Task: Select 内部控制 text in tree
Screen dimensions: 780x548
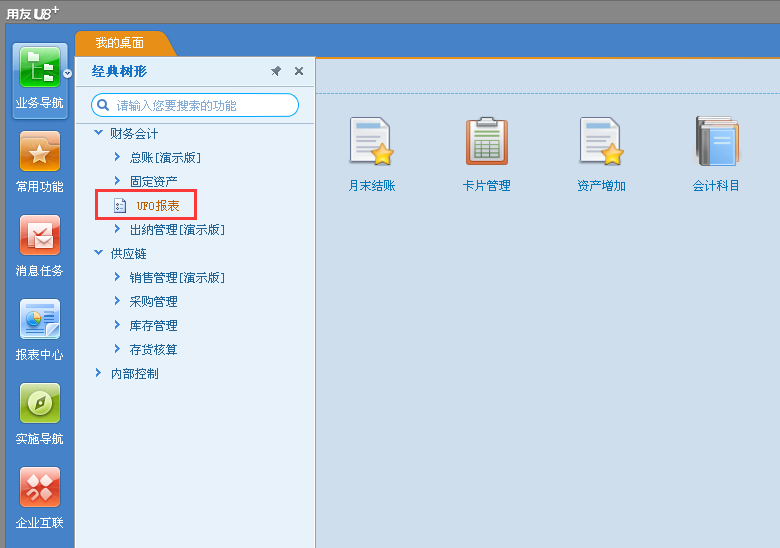Action: coord(135,373)
